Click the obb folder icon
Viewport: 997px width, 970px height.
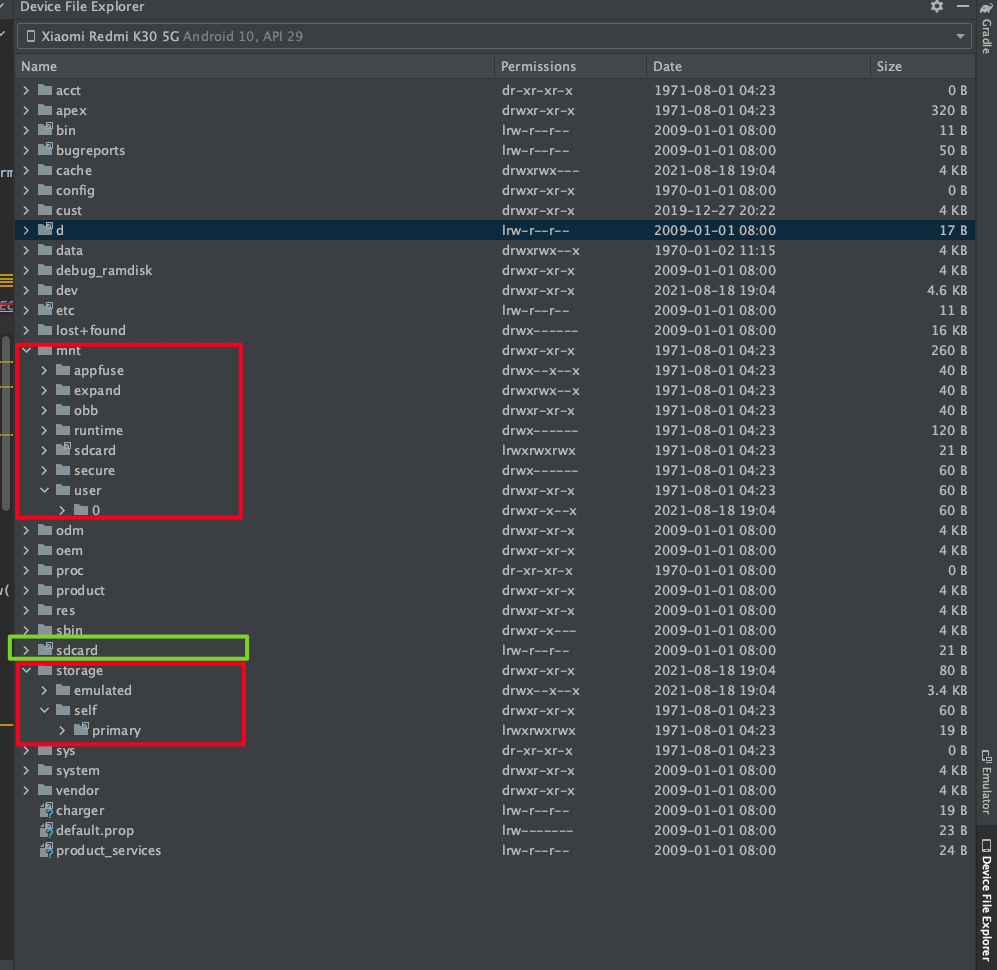(x=62, y=409)
